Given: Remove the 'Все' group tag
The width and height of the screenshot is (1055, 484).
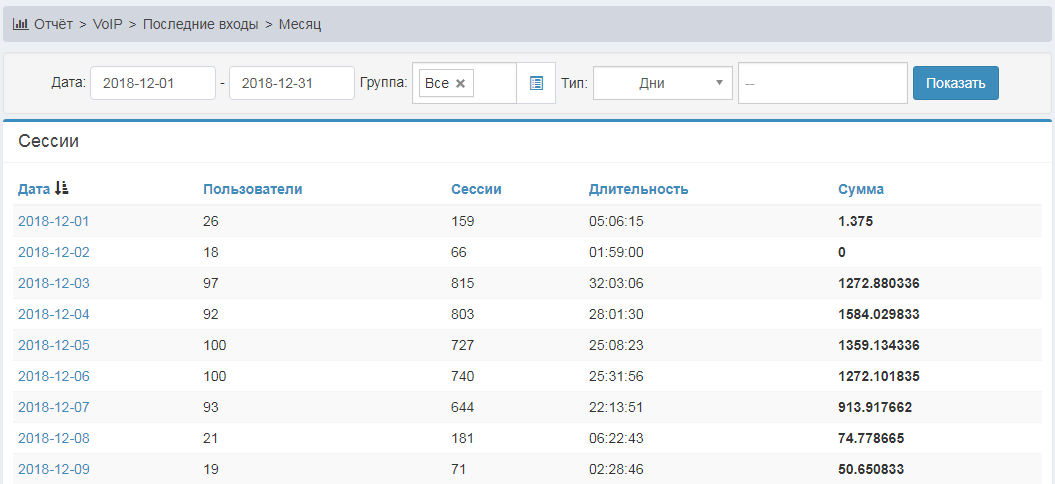Looking at the screenshot, I should [460, 84].
